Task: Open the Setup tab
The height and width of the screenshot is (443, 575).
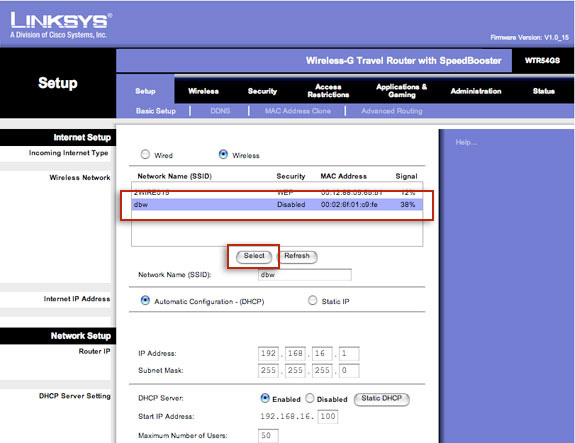Action: coord(145,91)
